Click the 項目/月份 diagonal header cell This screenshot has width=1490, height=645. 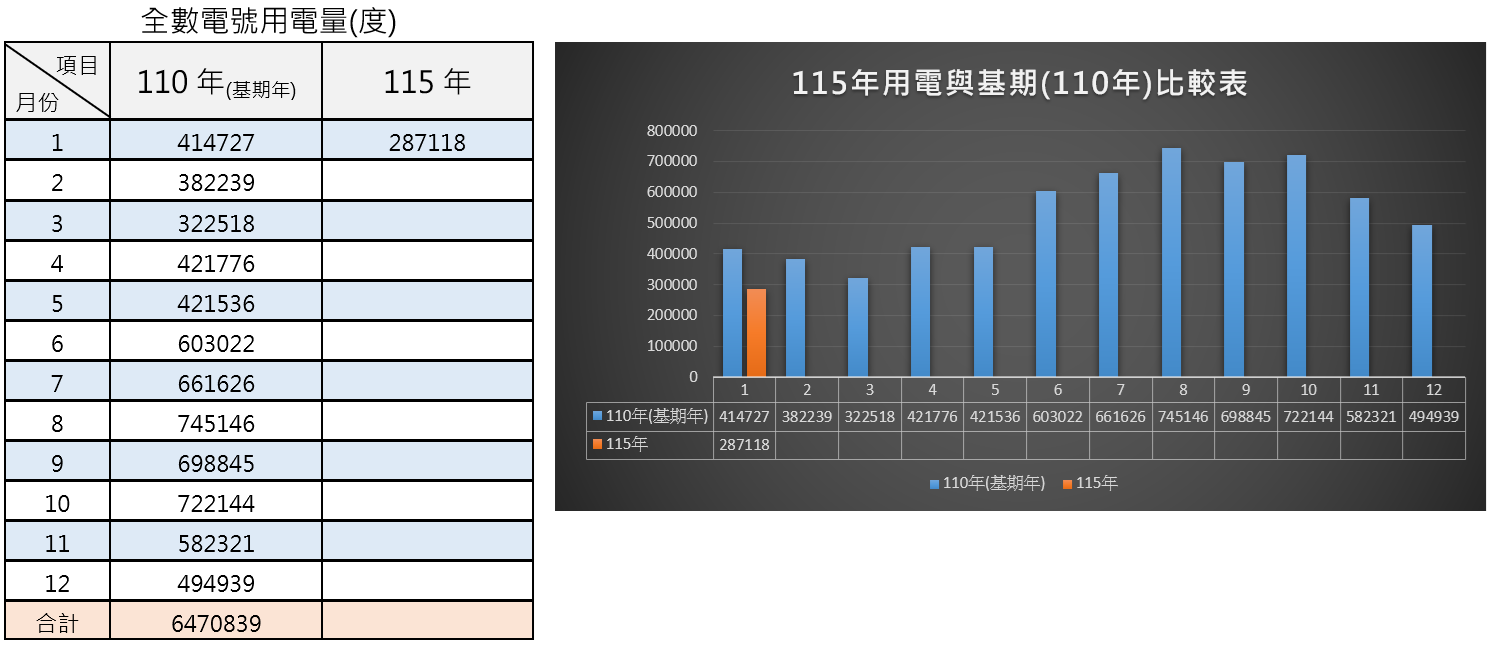pyautogui.click(x=57, y=78)
